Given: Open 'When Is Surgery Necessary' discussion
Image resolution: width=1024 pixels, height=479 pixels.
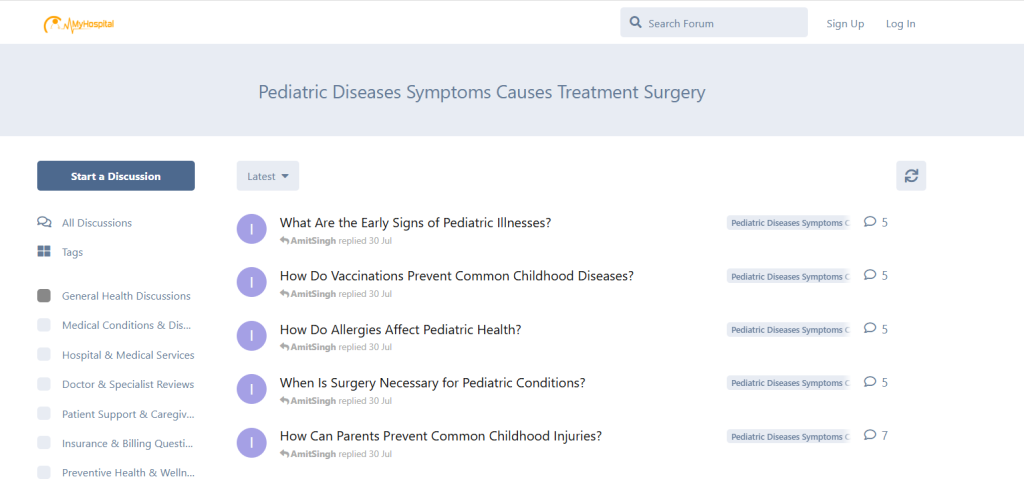Looking at the screenshot, I should pyautogui.click(x=432, y=383).
